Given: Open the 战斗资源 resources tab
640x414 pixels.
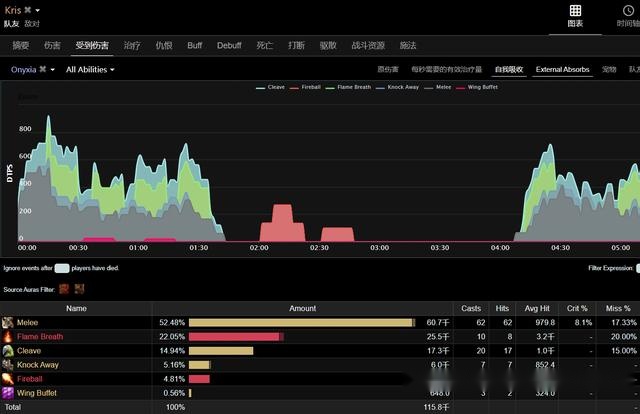Looking at the screenshot, I should click(368, 45).
